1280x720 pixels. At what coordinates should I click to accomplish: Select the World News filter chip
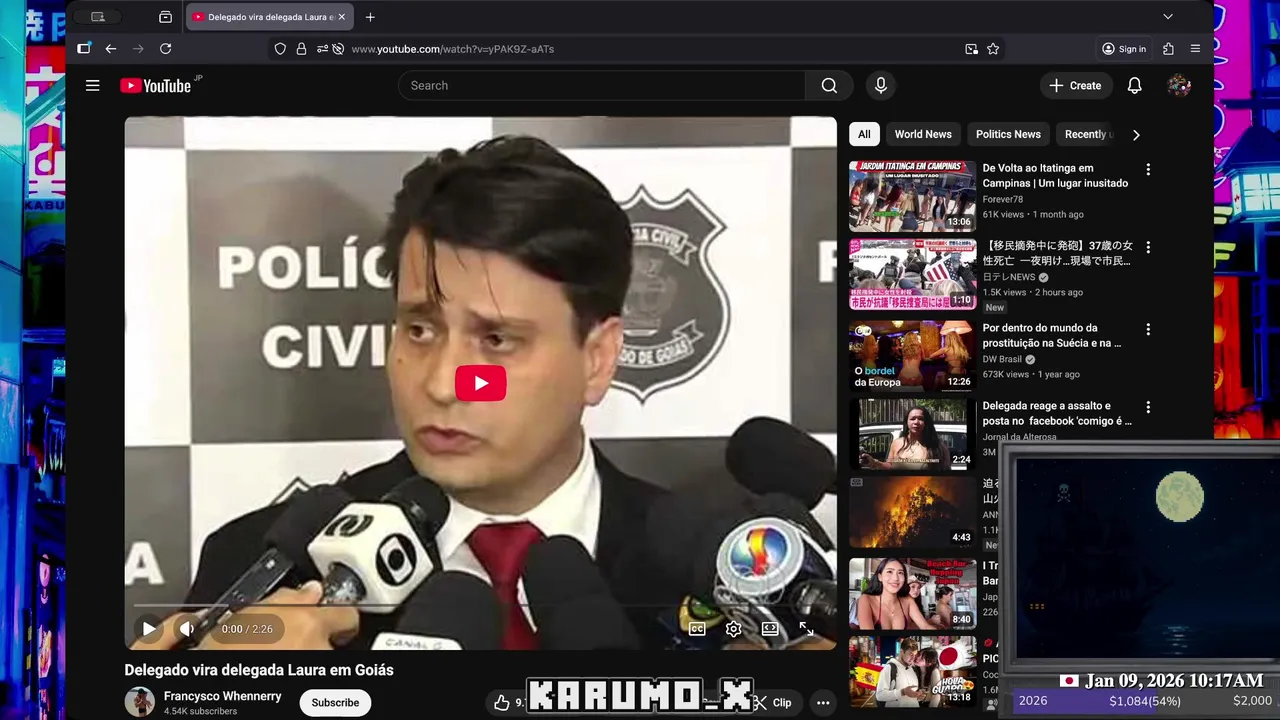pyautogui.click(x=923, y=134)
